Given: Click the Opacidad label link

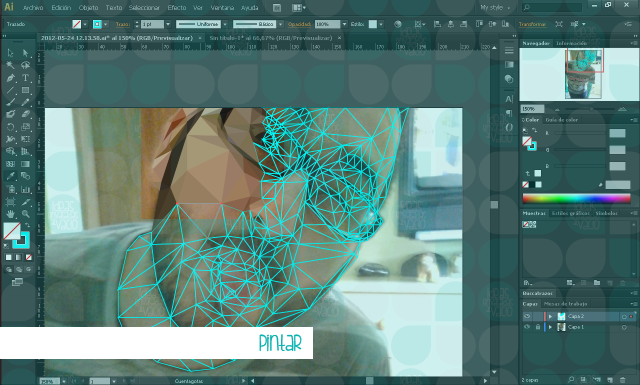Looking at the screenshot, I should click(299, 24).
